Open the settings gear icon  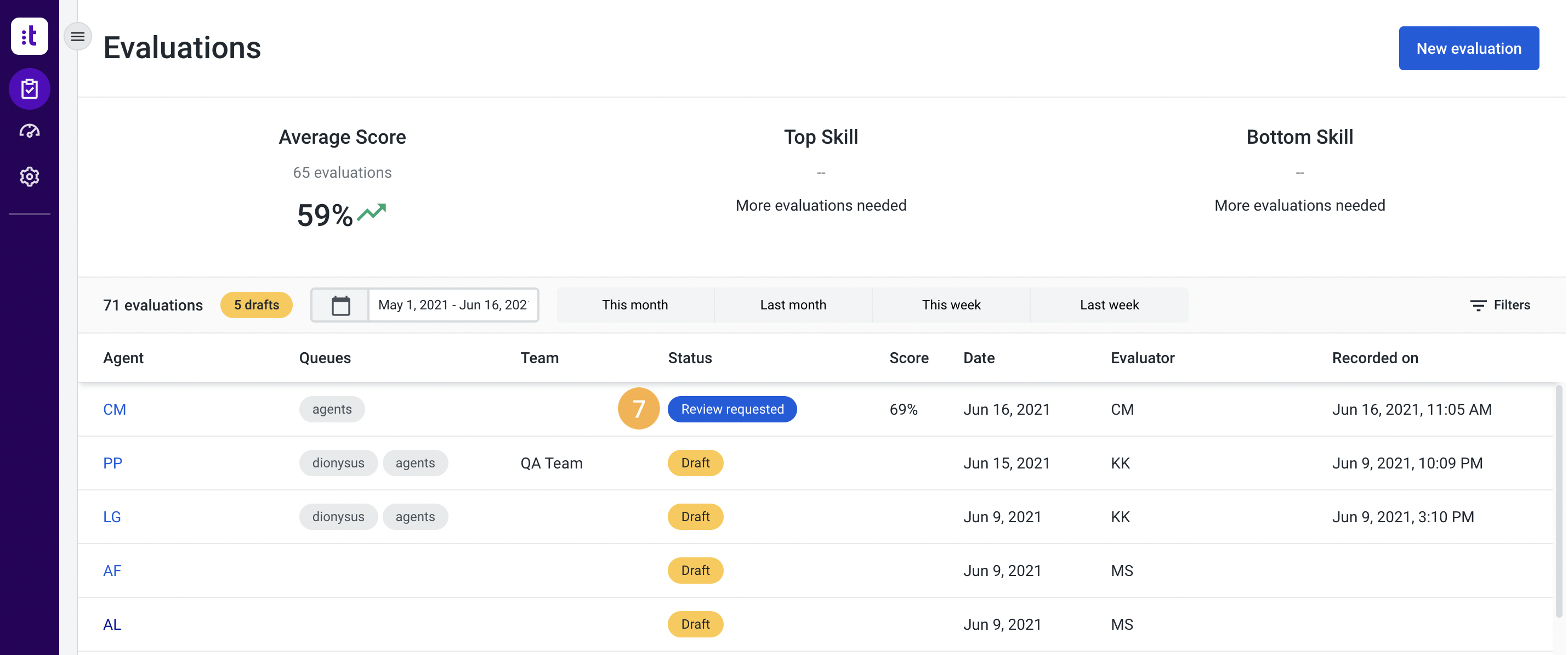[29, 177]
